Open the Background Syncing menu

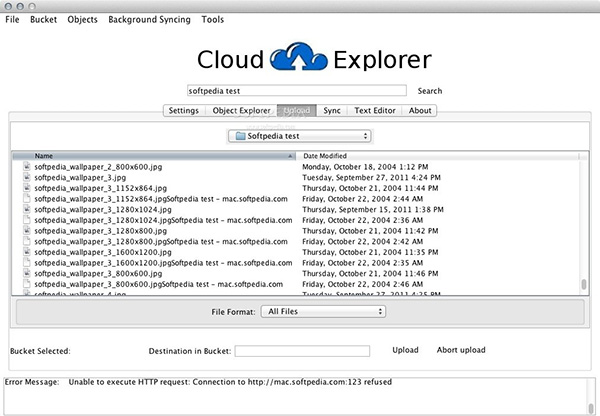(149, 20)
